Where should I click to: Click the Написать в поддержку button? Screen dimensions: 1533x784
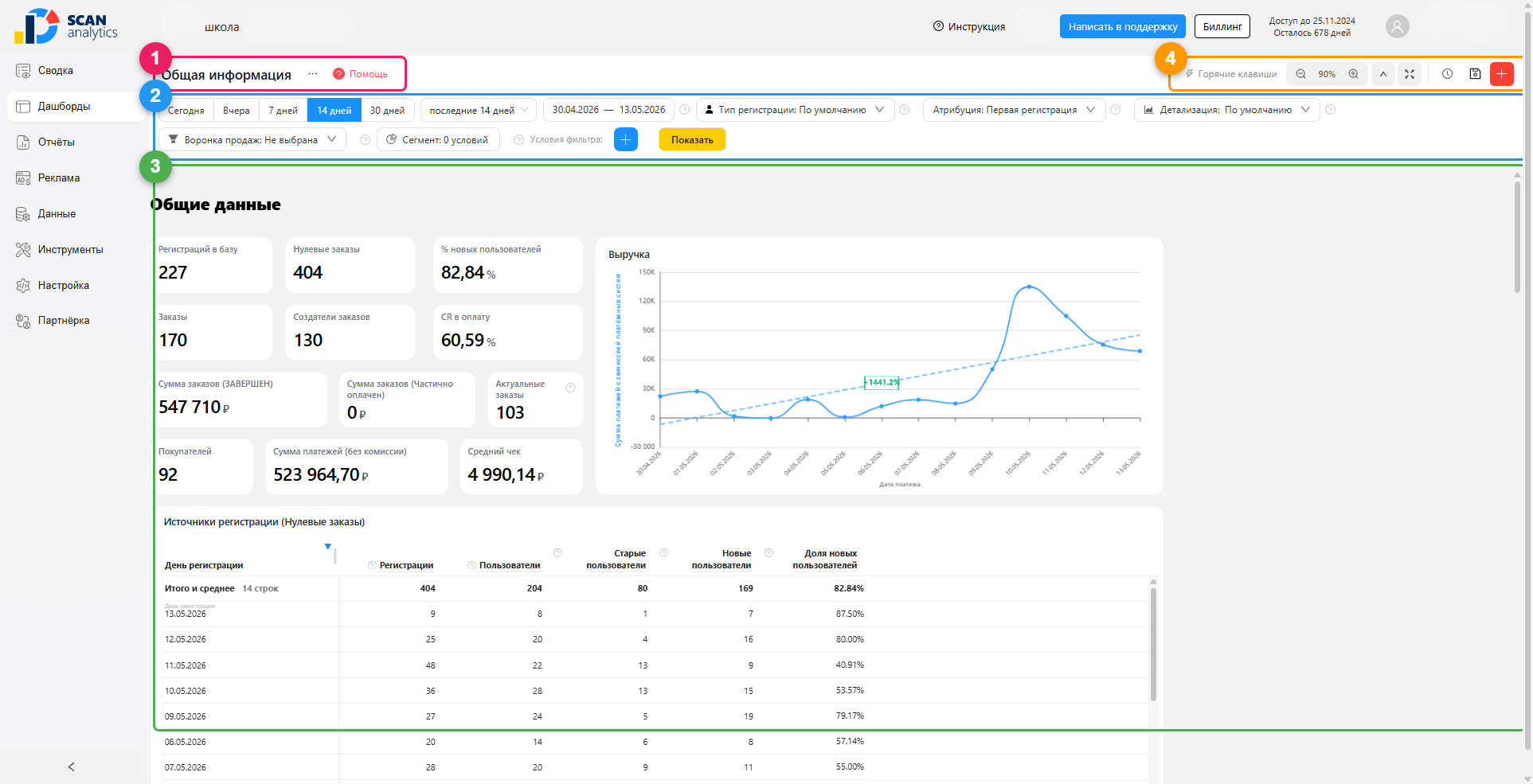[x=1123, y=26]
